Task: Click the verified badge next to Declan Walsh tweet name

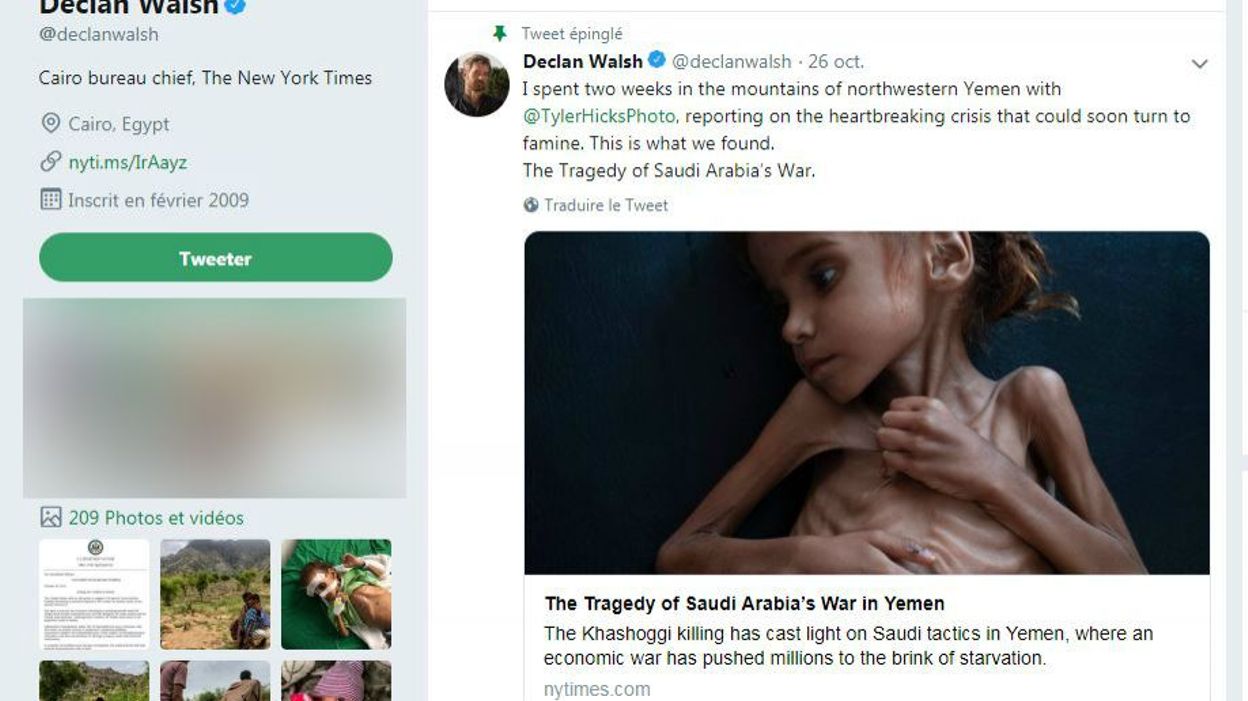Action: pos(657,61)
